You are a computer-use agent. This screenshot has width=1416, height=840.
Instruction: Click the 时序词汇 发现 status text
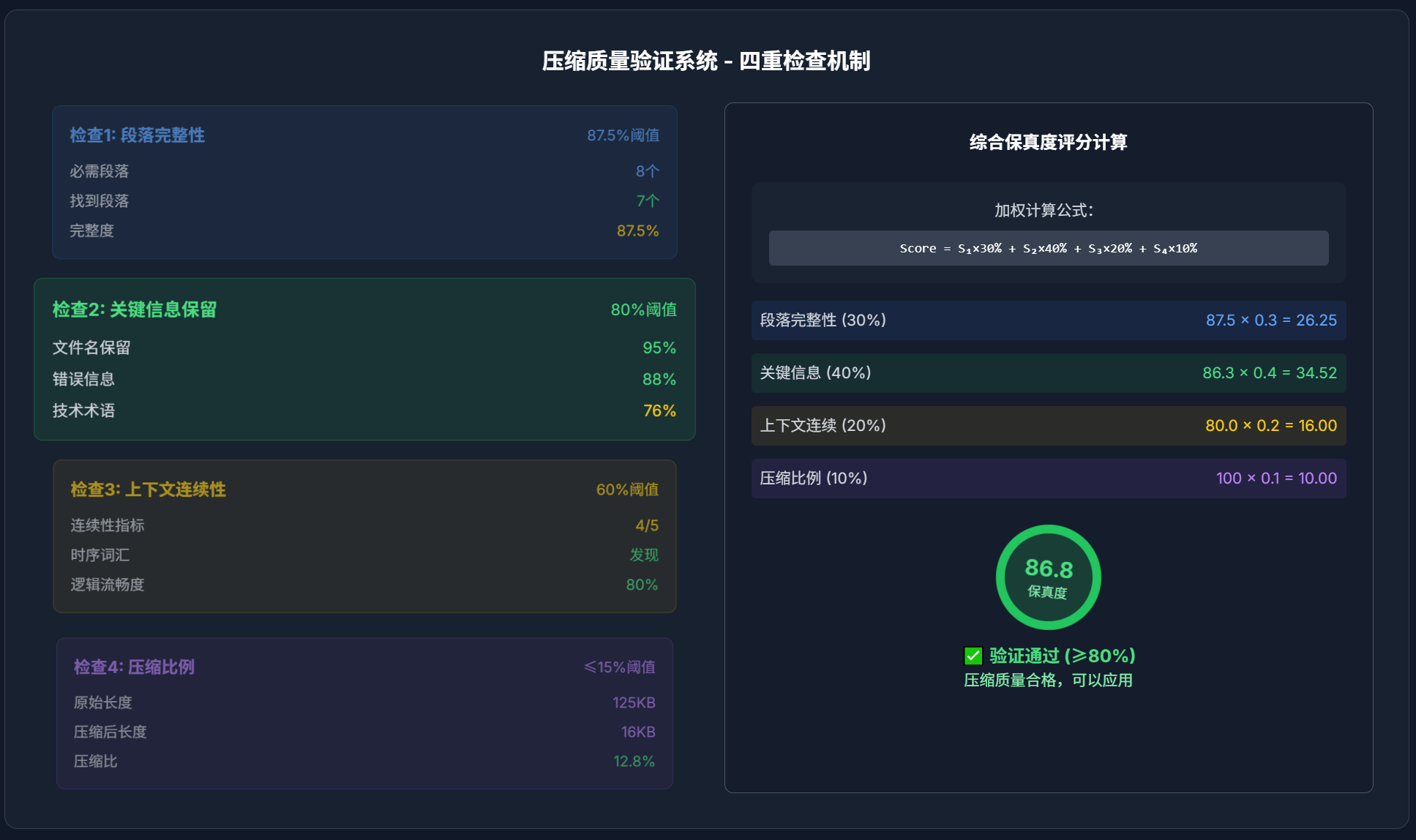tap(644, 555)
